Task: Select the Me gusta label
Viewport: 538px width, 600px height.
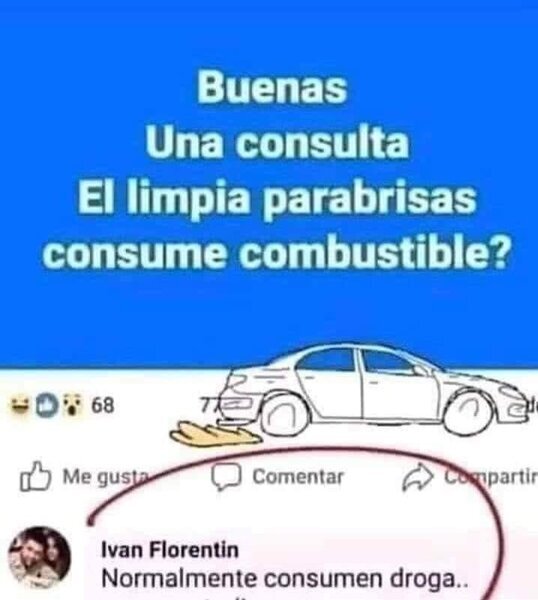Action: pos(106,477)
